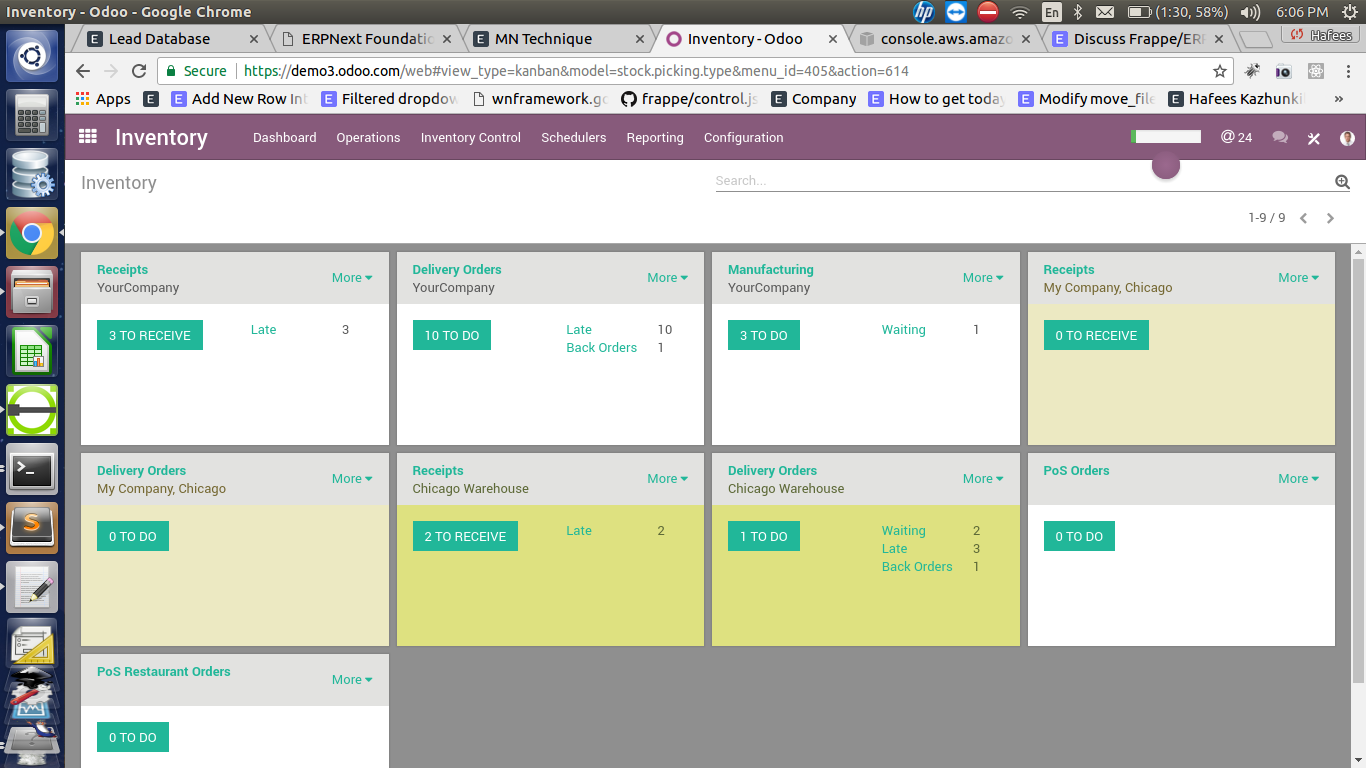This screenshot has height=768, width=1366.
Task: Open the Filtered dropdown bookmark
Action: (x=389, y=99)
